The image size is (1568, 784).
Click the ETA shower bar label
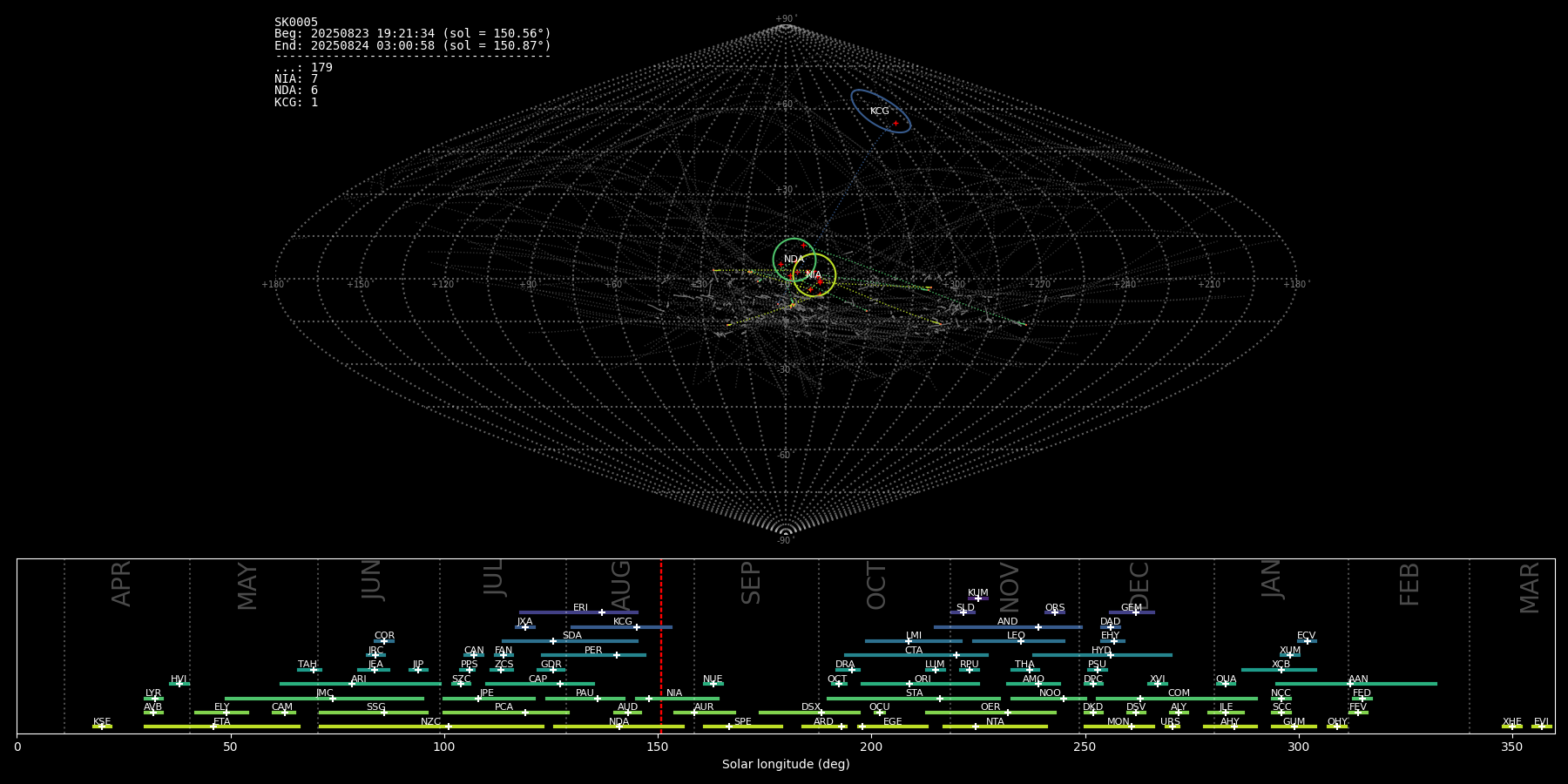(x=222, y=722)
